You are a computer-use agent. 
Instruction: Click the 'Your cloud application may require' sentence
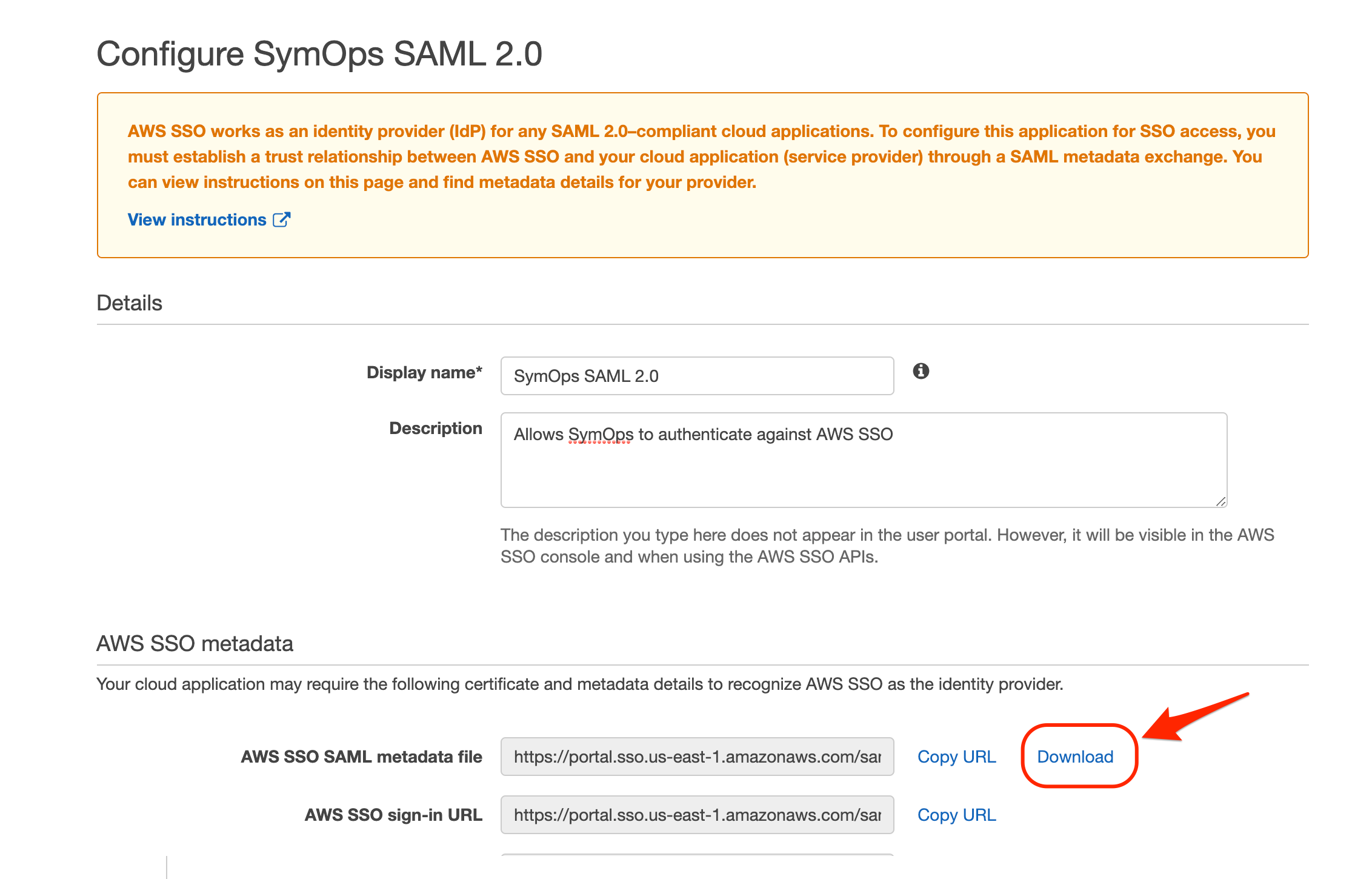coord(579,684)
